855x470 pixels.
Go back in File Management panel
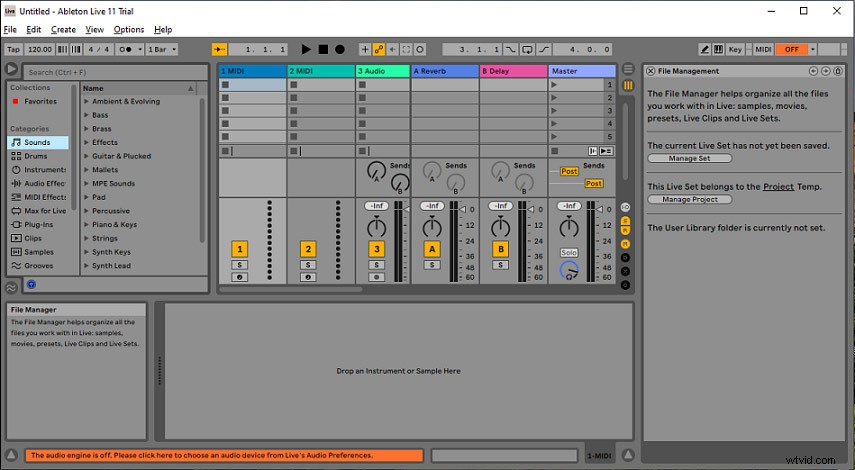(813, 71)
